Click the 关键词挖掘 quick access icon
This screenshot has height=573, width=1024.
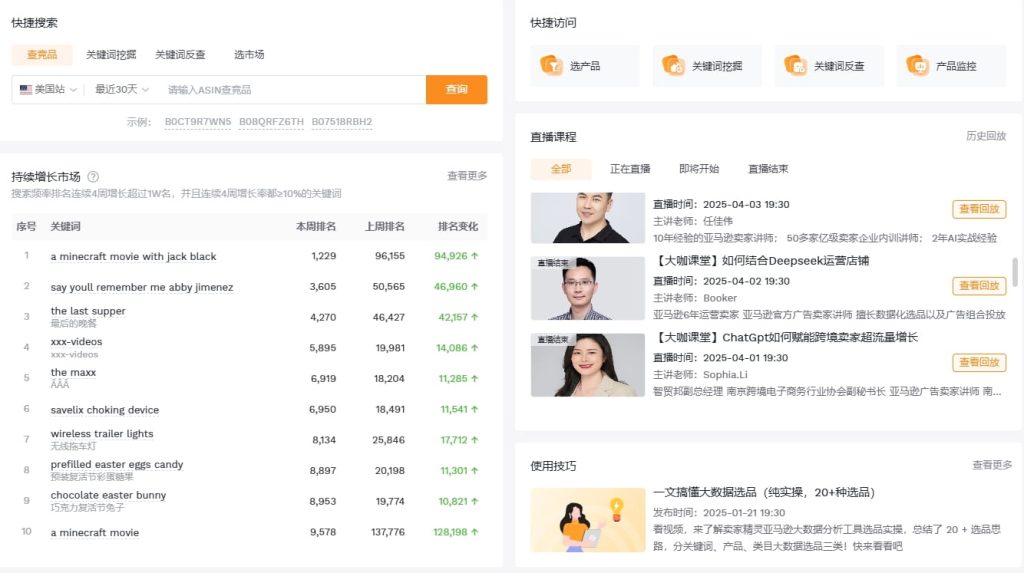[673, 65]
